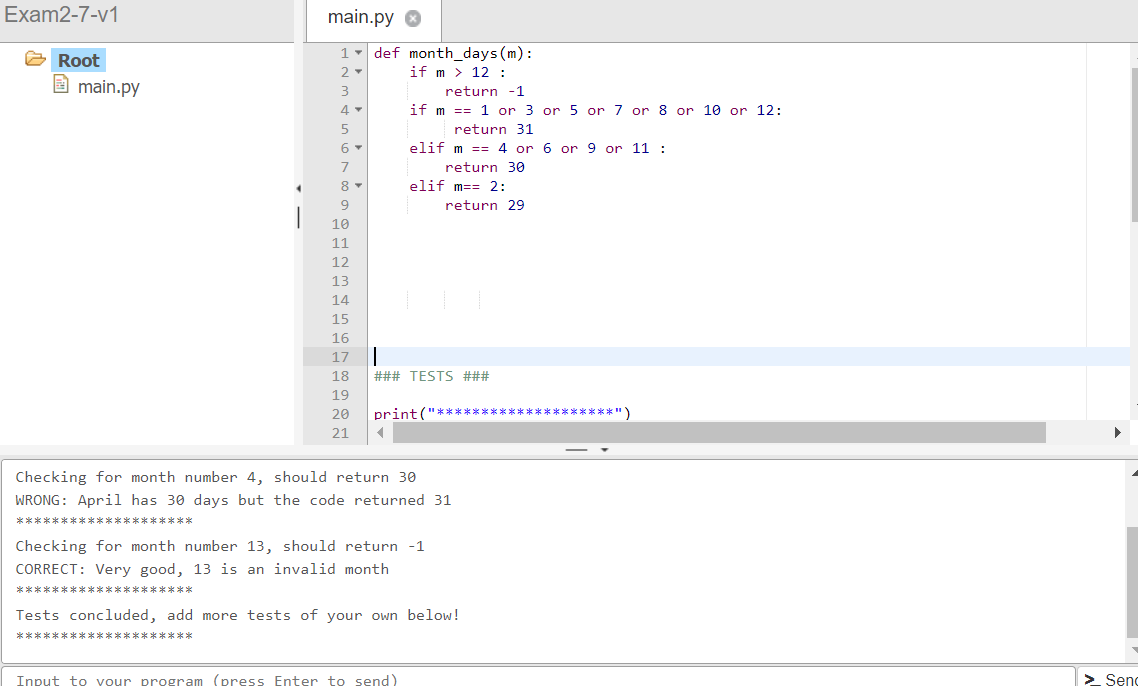Click the project title Exam2-7-v1
Screen dimensions: 1138x686
62,15
